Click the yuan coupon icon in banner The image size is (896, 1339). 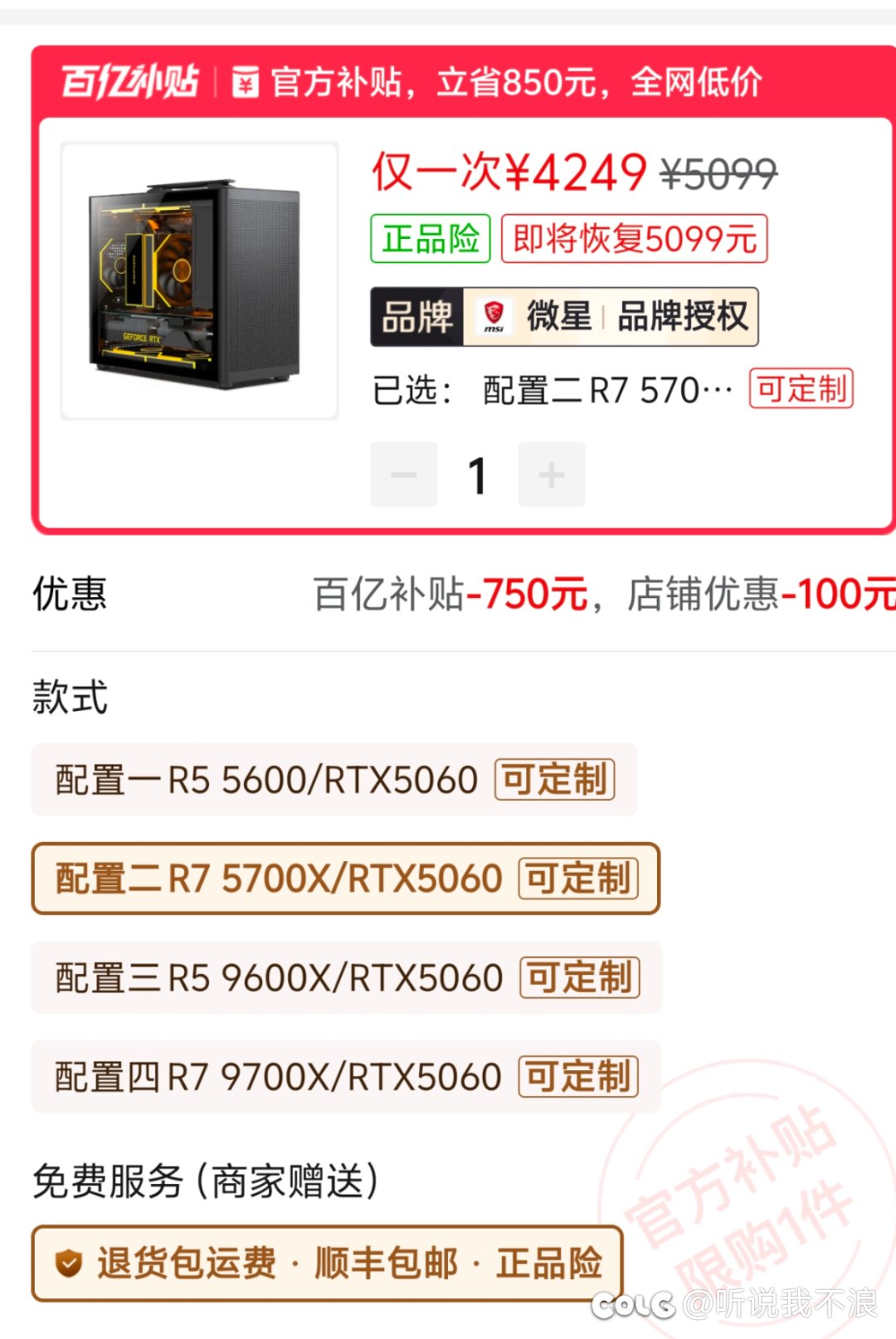(245, 82)
